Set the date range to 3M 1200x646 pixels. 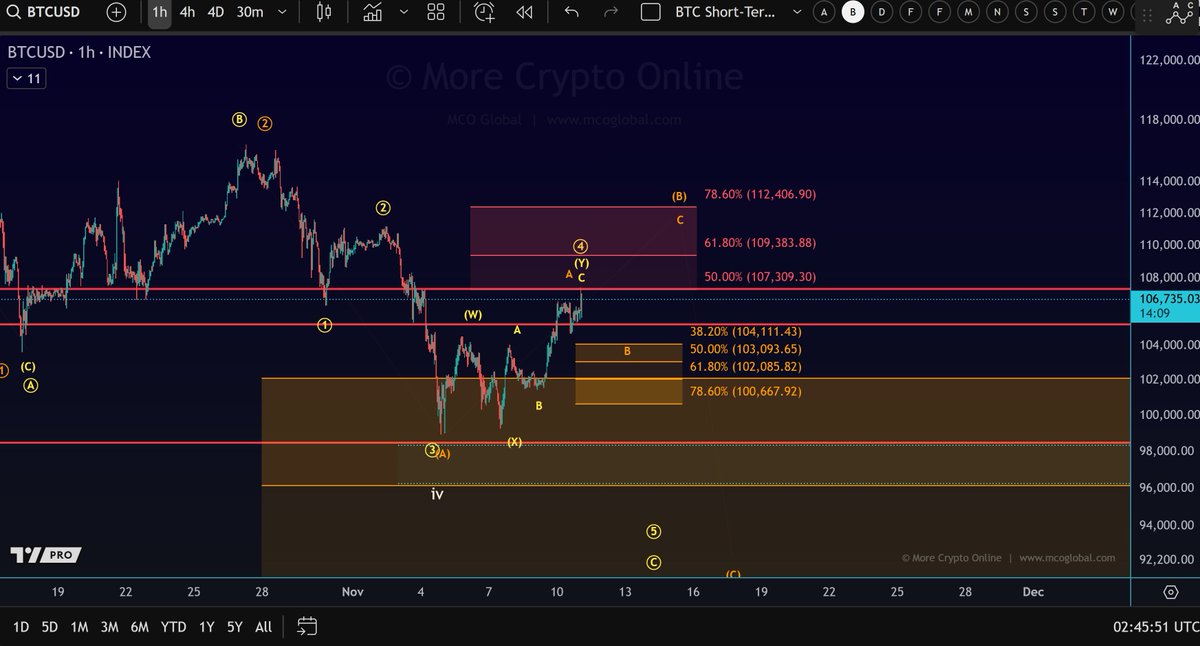pyautogui.click(x=109, y=627)
